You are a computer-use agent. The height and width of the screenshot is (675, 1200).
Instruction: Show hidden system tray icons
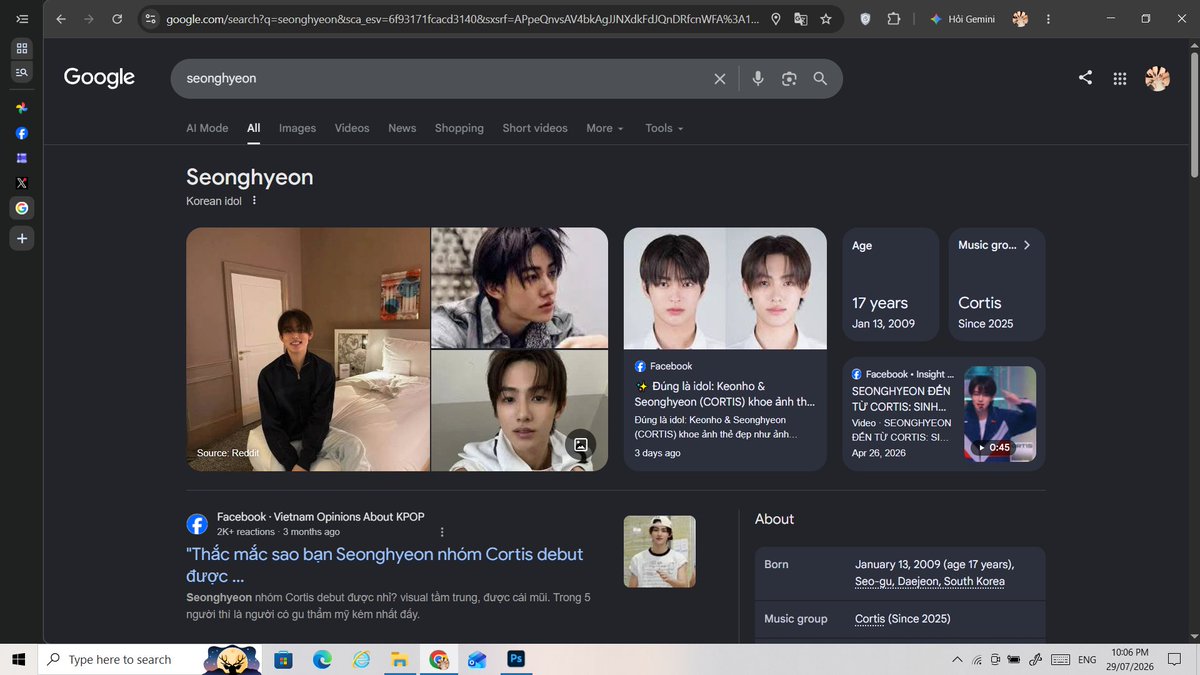pyautogui.click(x=959, y=660)
